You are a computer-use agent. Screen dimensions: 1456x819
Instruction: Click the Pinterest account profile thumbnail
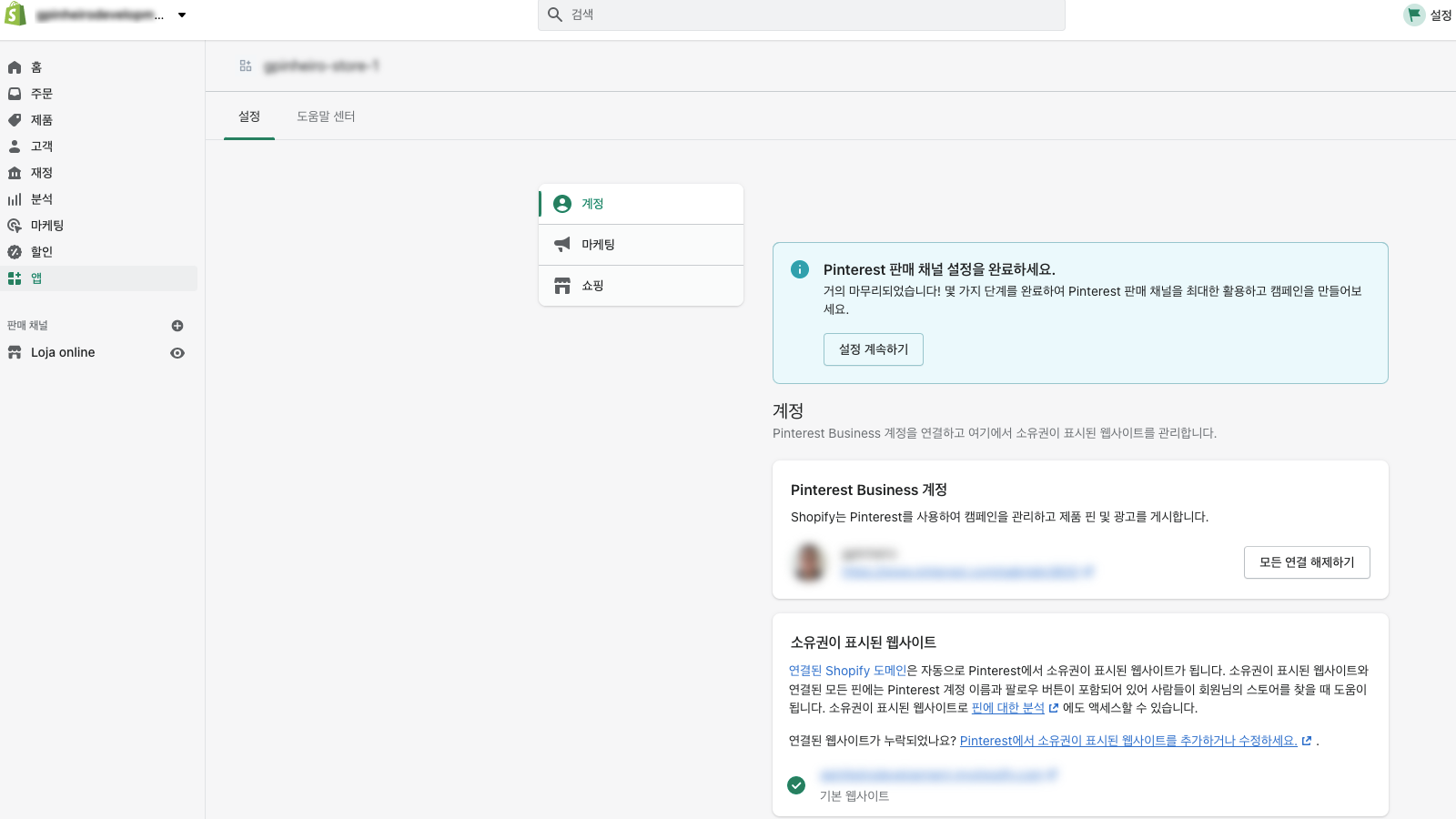(809, 561)
